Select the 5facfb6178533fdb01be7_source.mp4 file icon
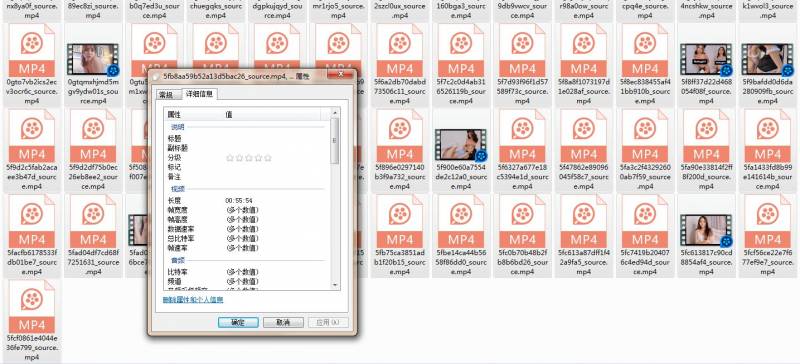The height and width of the screenshot is (364, 800). tap(32, 221)
